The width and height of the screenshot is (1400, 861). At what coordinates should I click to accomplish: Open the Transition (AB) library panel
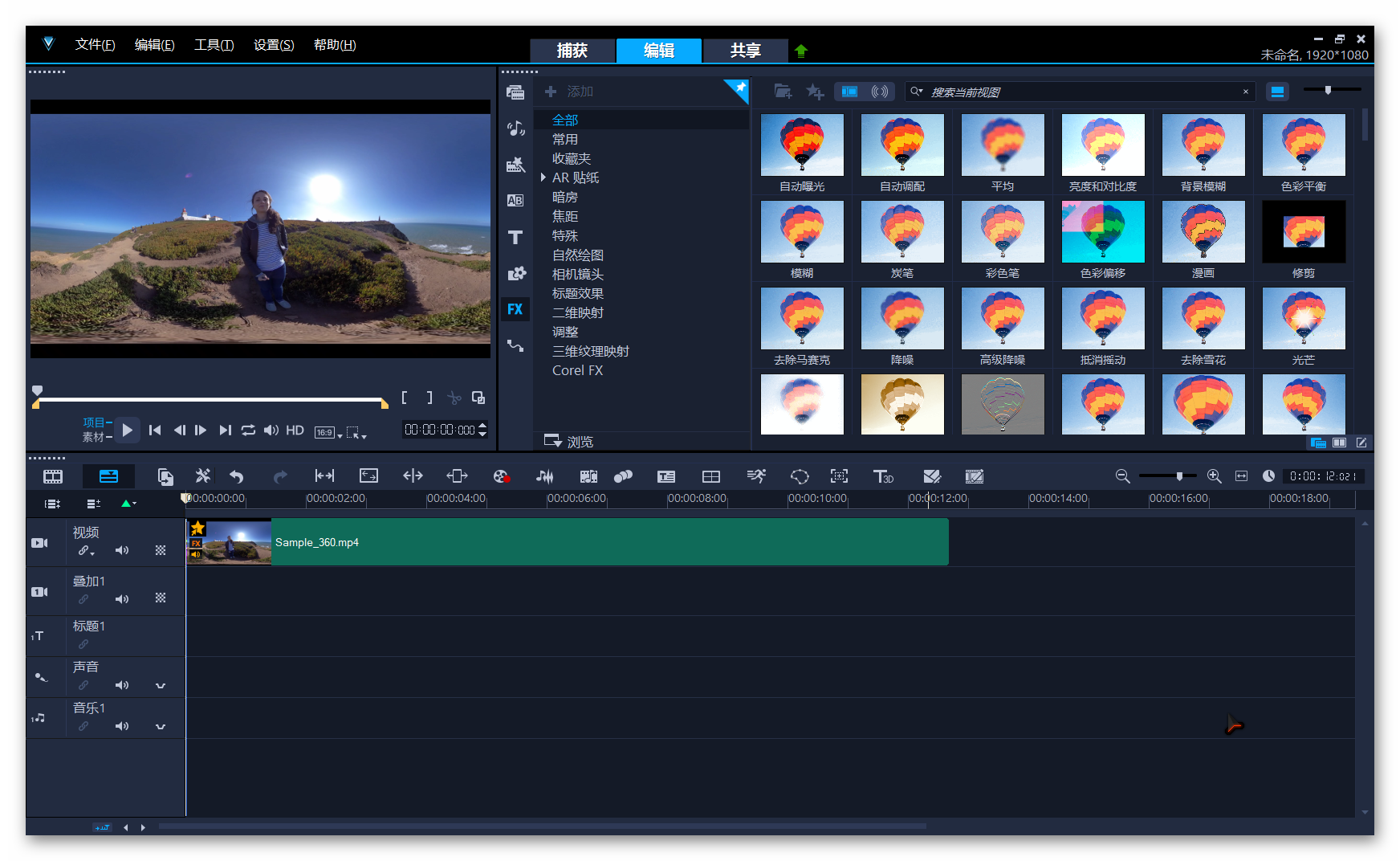pyautogui.click(x=515, y=201)
